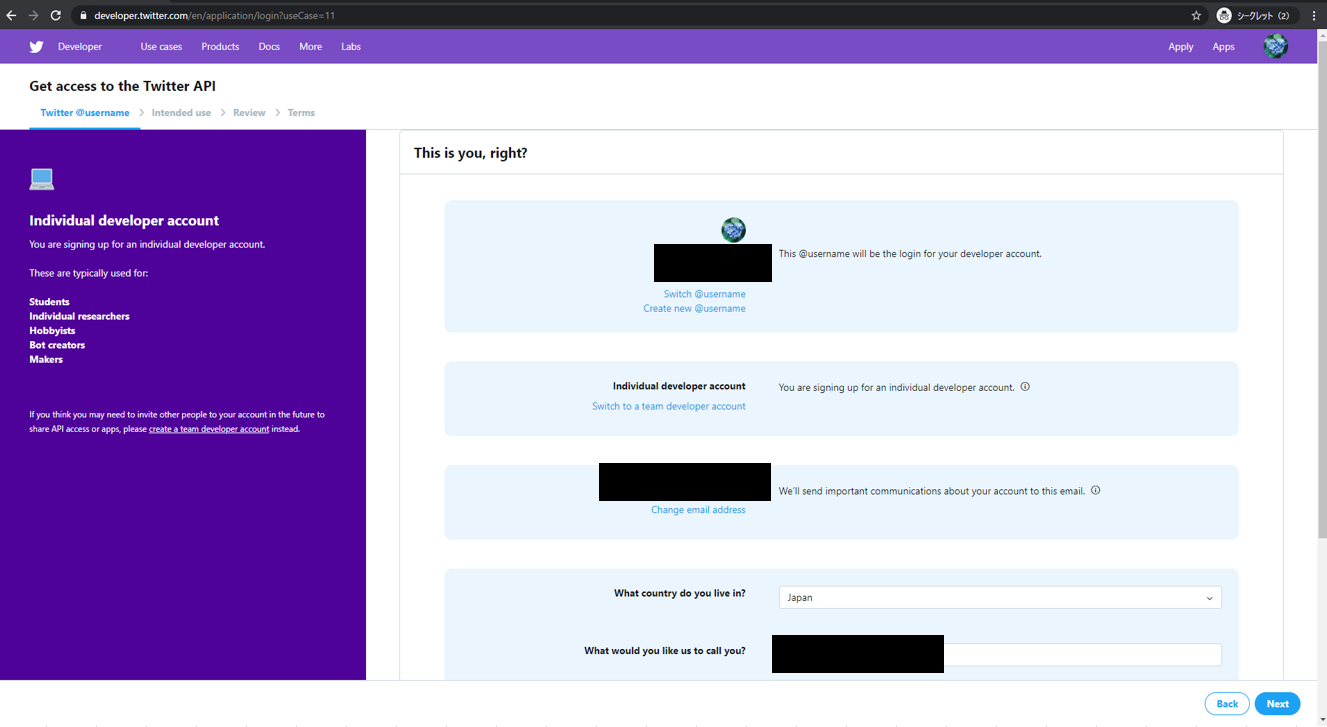Open Products menu
1327x727 pixels.
coord(220,47)
